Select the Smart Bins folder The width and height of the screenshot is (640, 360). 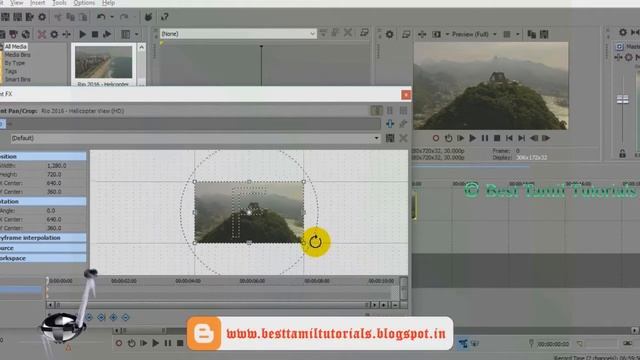tap(18, 79)
